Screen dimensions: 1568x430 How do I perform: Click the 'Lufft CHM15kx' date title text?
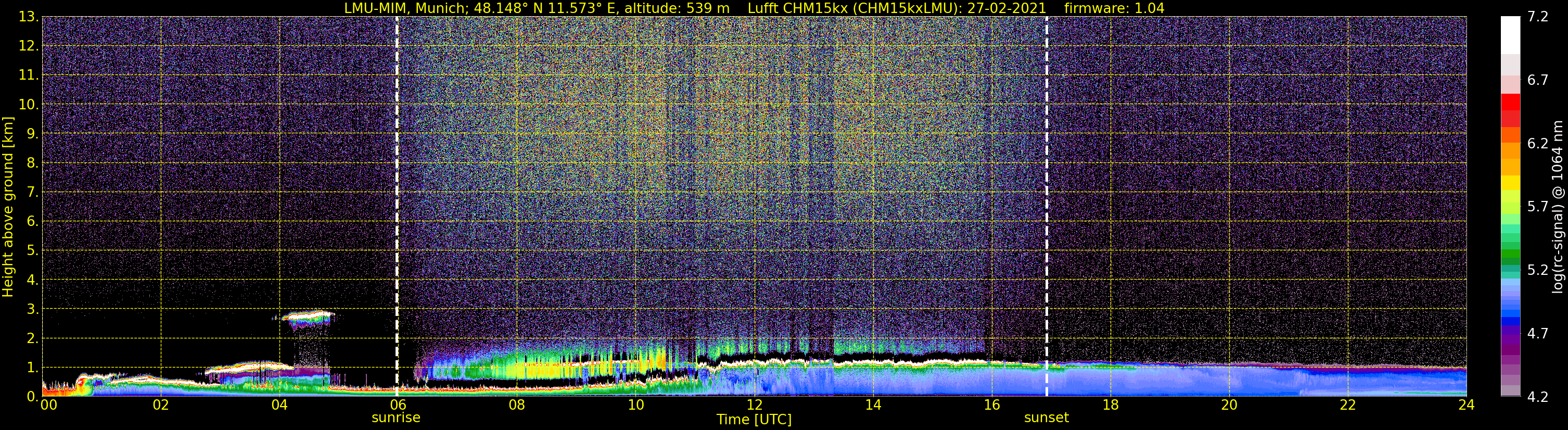click(x=897, y=8)
